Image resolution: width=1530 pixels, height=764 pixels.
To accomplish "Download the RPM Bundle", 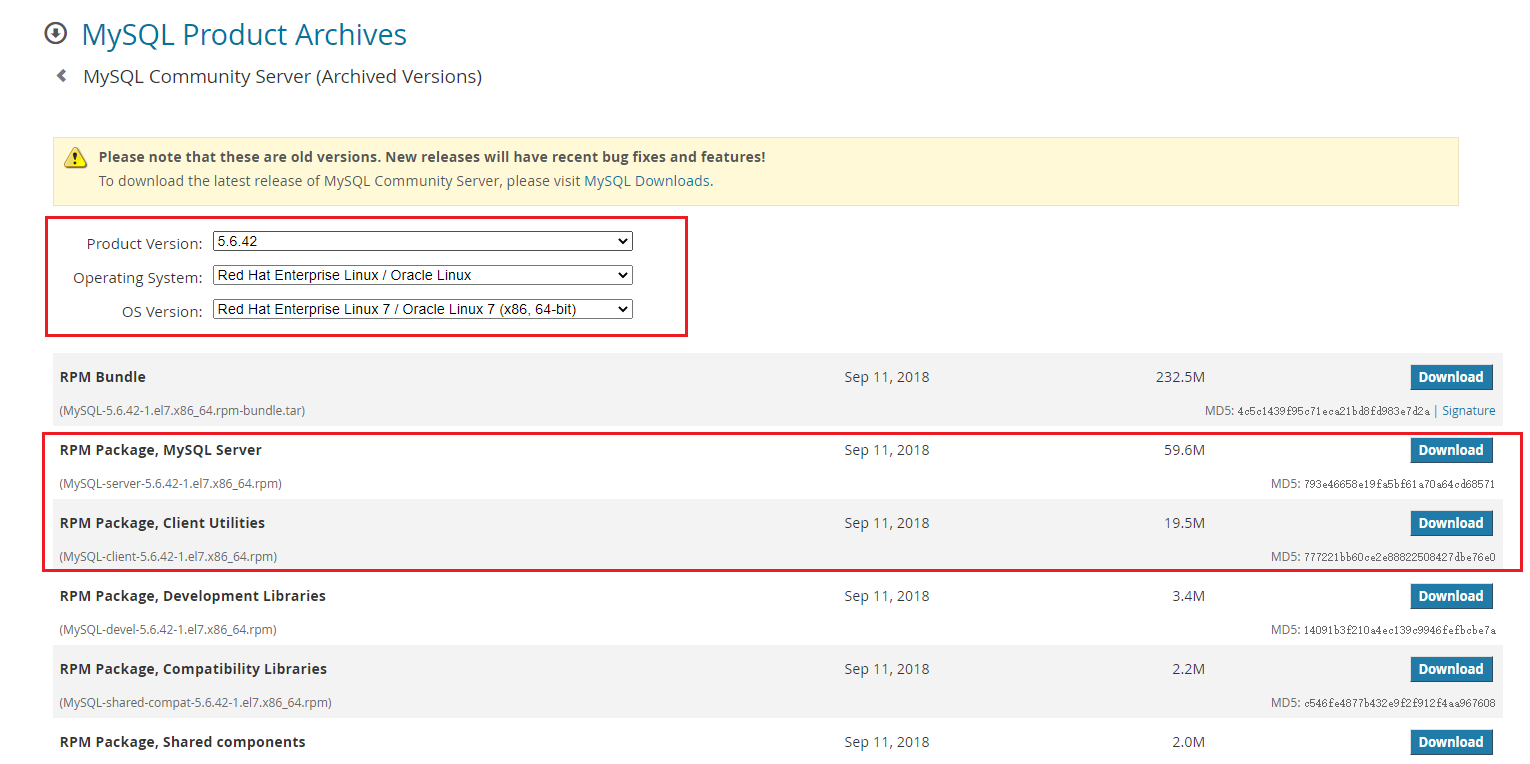I will pos(1451,377).
